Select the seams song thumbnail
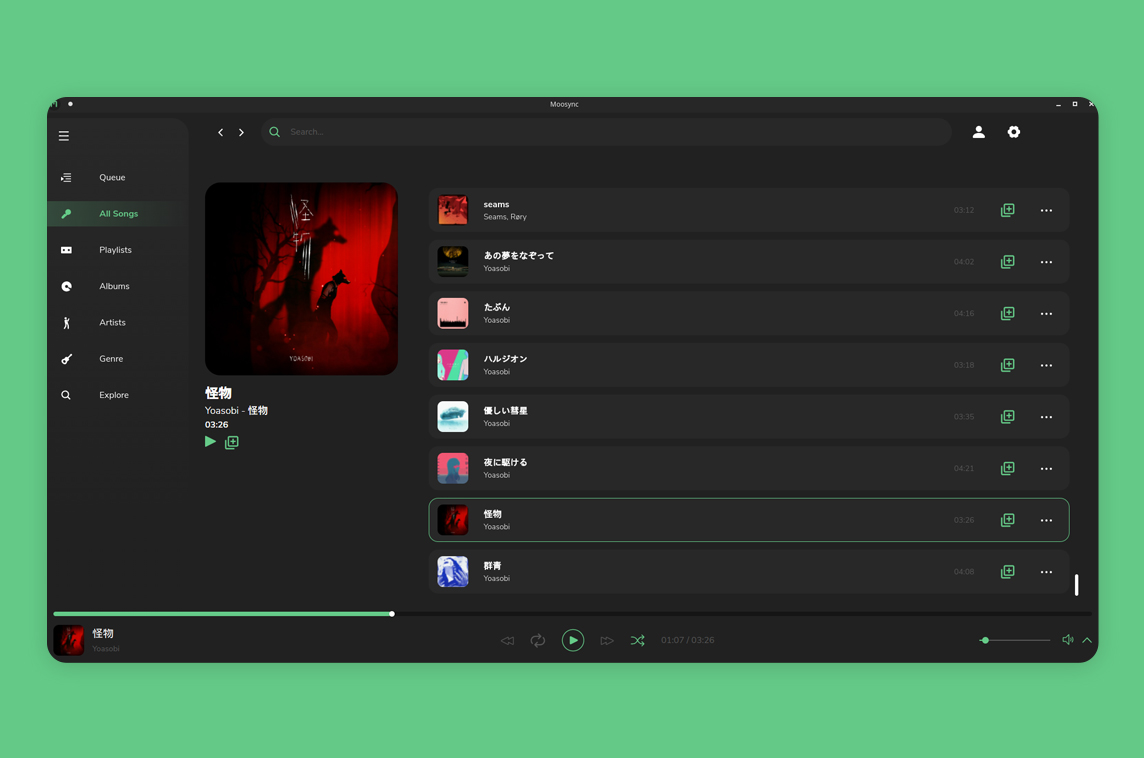 pos(452,210)
